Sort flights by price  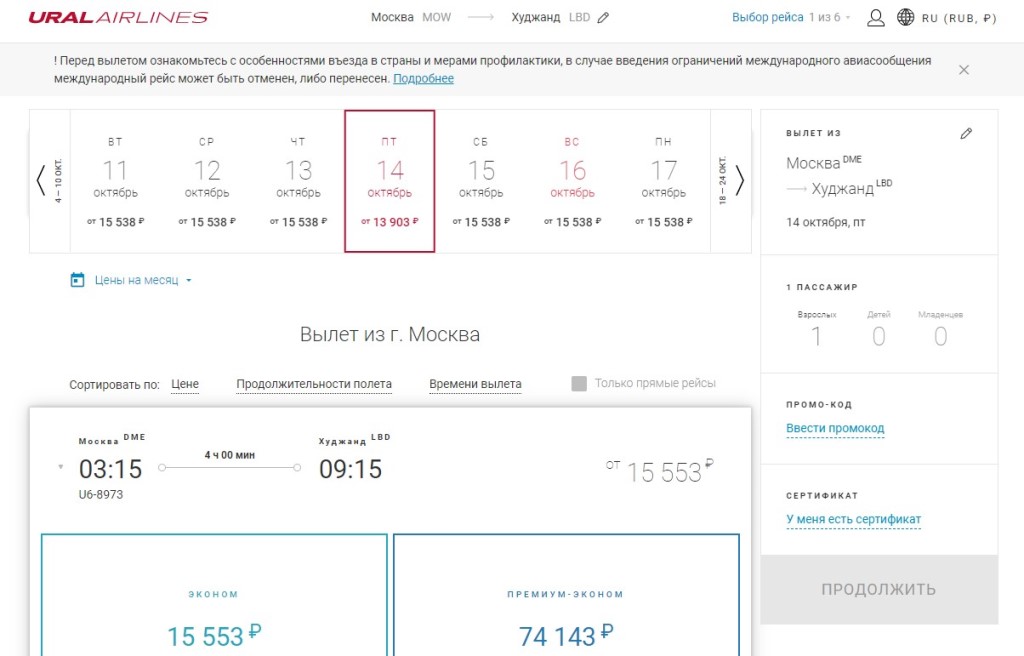pyautogui.click(x=185, y=384)
